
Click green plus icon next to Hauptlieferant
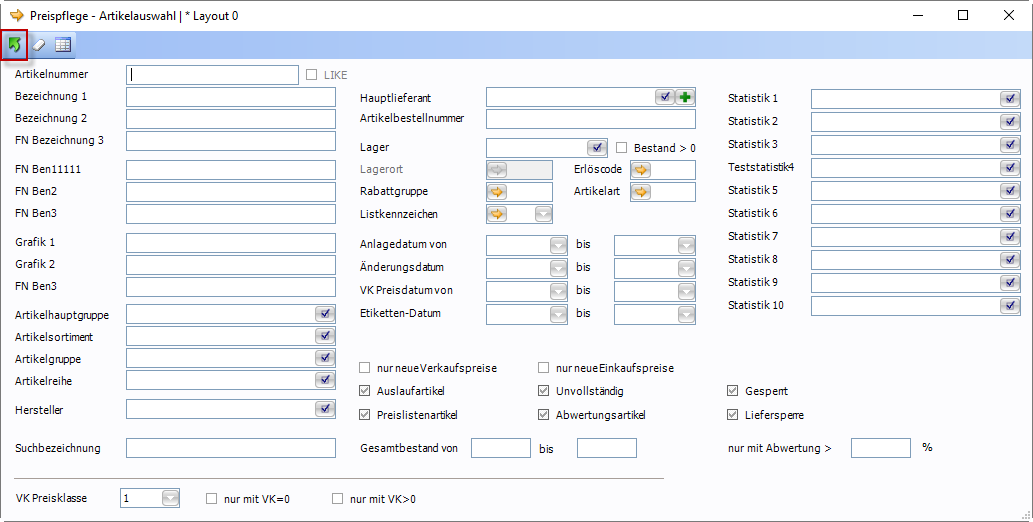(685, 97)
